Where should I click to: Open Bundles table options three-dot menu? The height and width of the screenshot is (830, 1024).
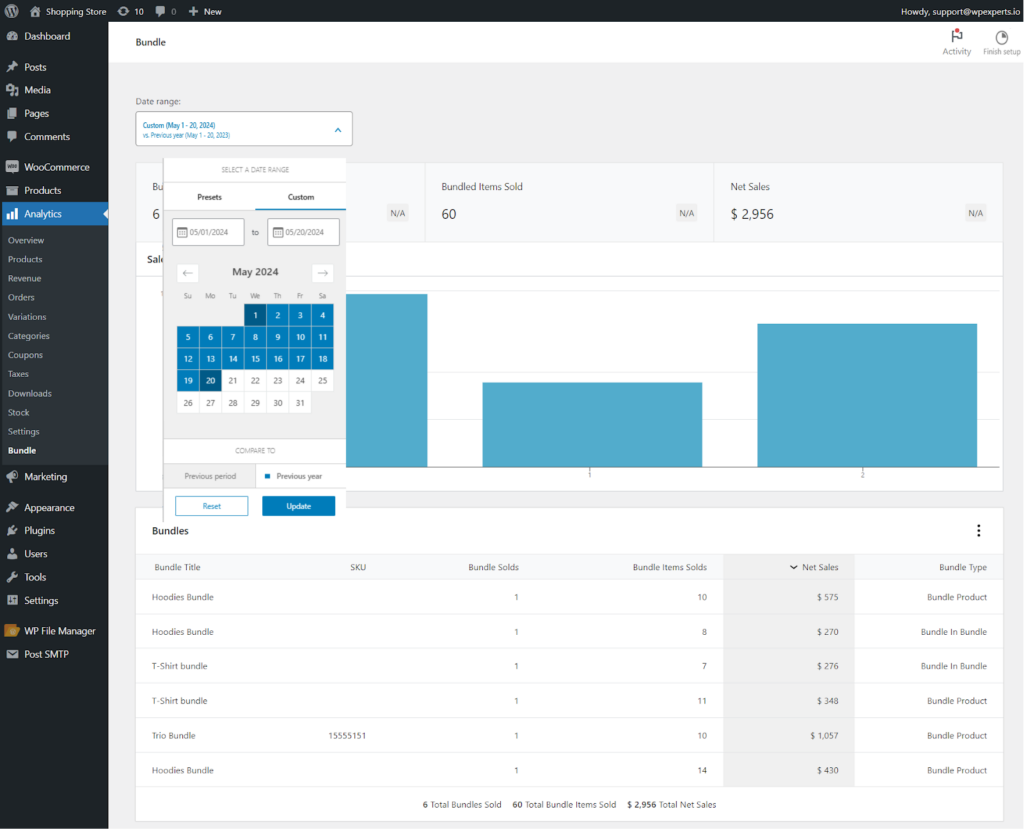[x=978, y=530]
